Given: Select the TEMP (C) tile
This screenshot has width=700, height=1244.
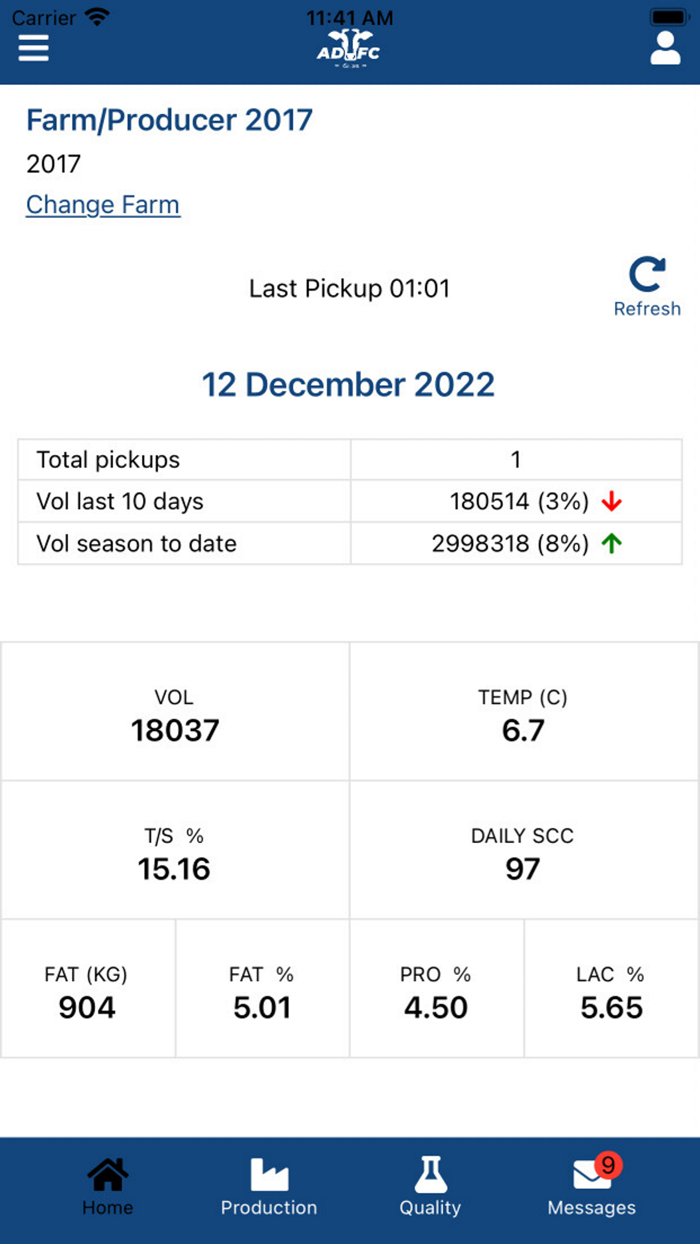Looking at the screenshot, I should [x=523, y=713].
